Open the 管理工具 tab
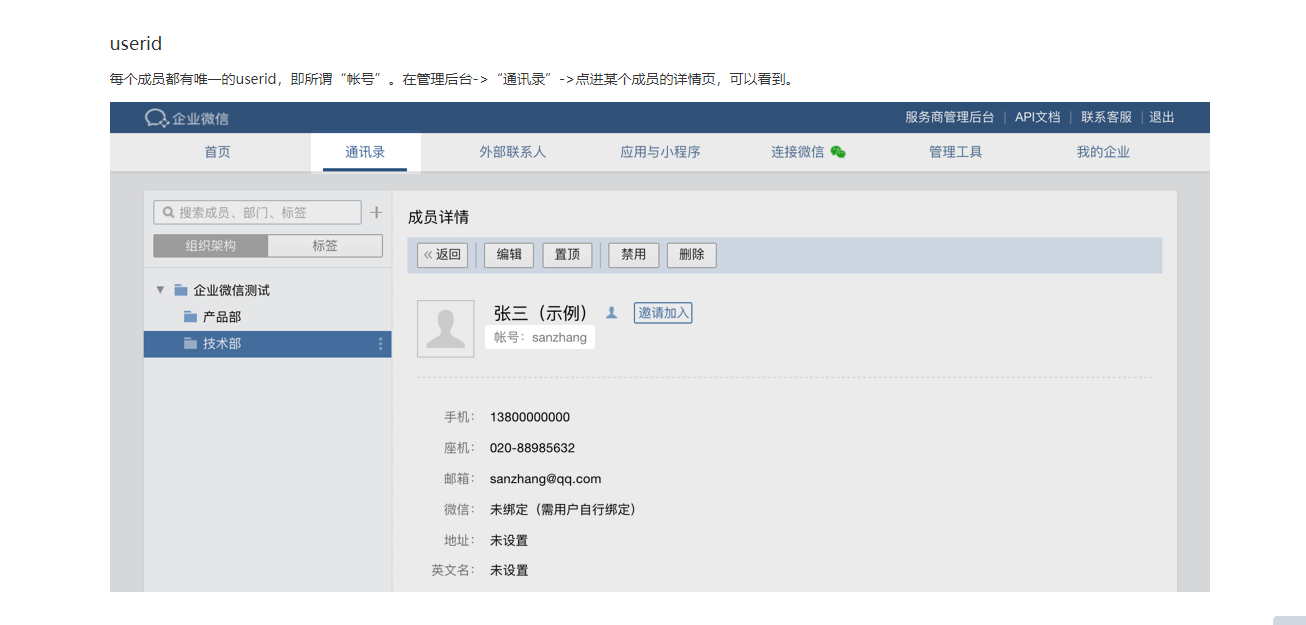 [x=955, y=152]
